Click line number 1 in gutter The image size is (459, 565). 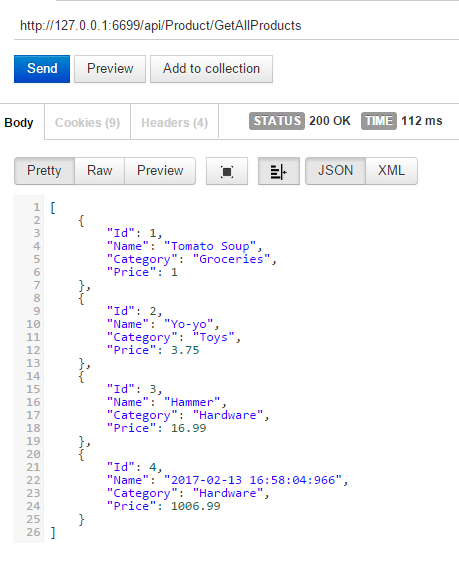36,207
